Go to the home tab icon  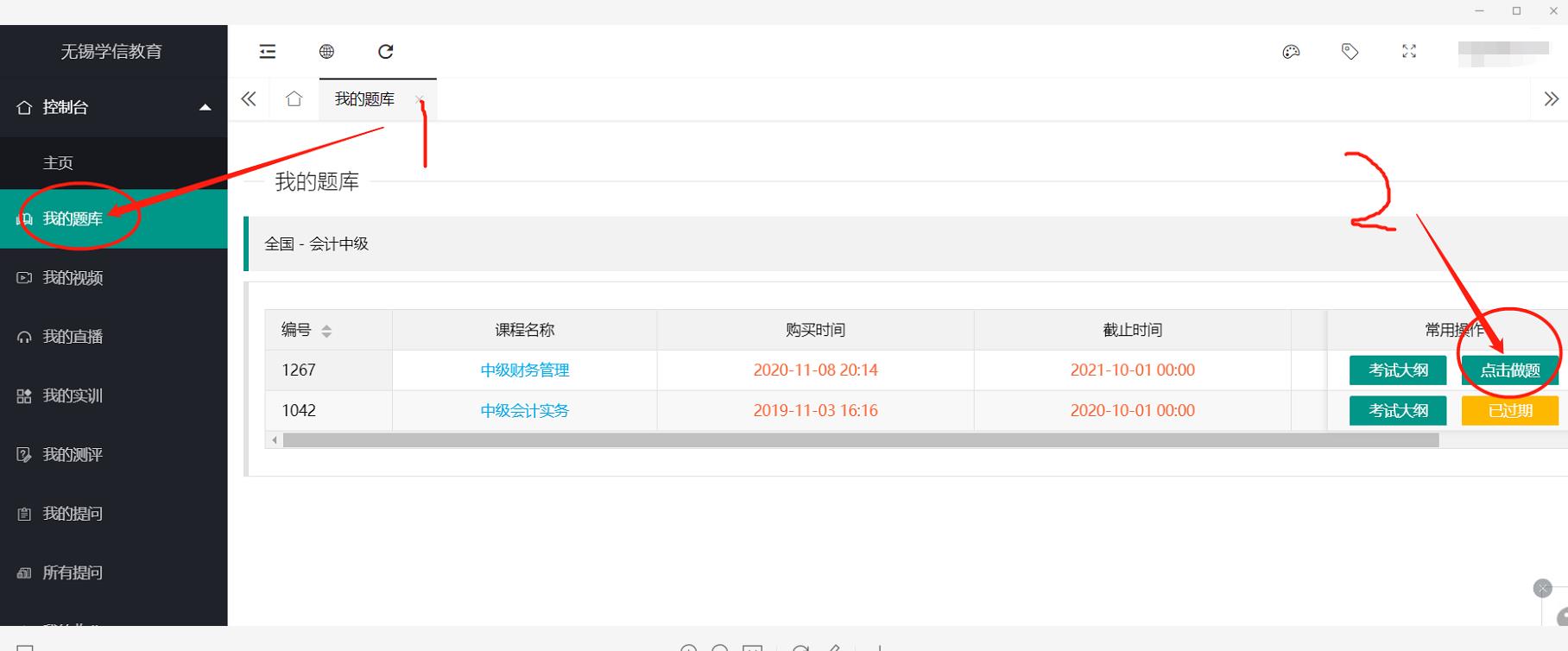(x=294, y=98)
